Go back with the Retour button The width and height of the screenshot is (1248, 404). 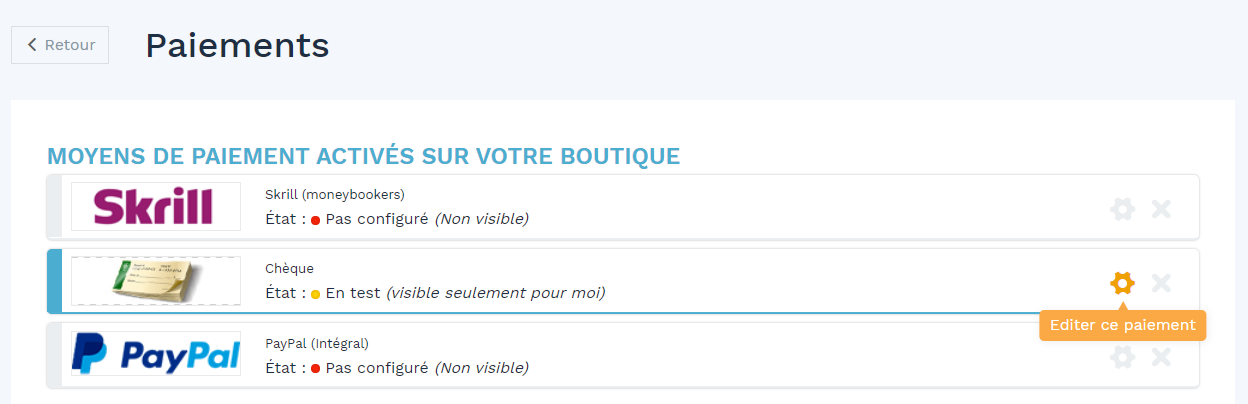[x=60, y=44]
